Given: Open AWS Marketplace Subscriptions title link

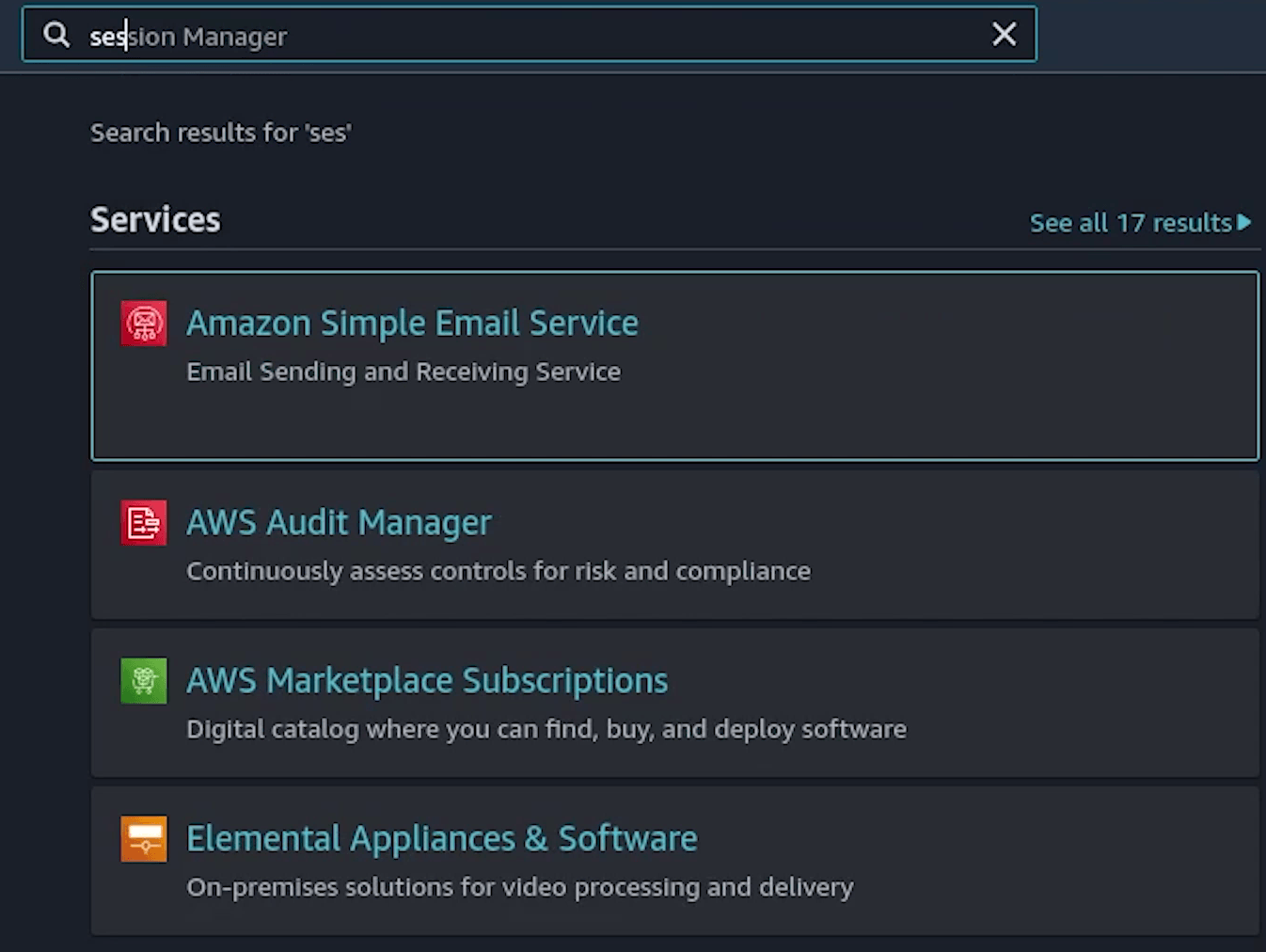Looking at the screenshot, I should click(x=427, y=681).
